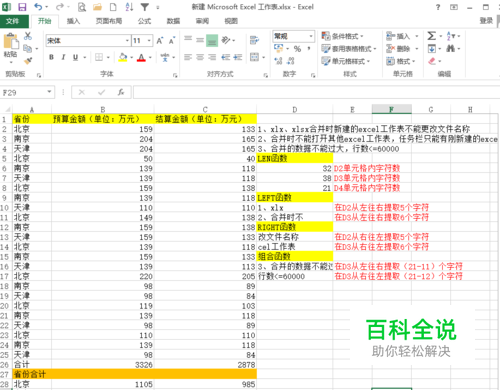This screenshot has width=500, height=390.
Task: Switch to the 插入 ribbon tab
Action: (73, 21)
